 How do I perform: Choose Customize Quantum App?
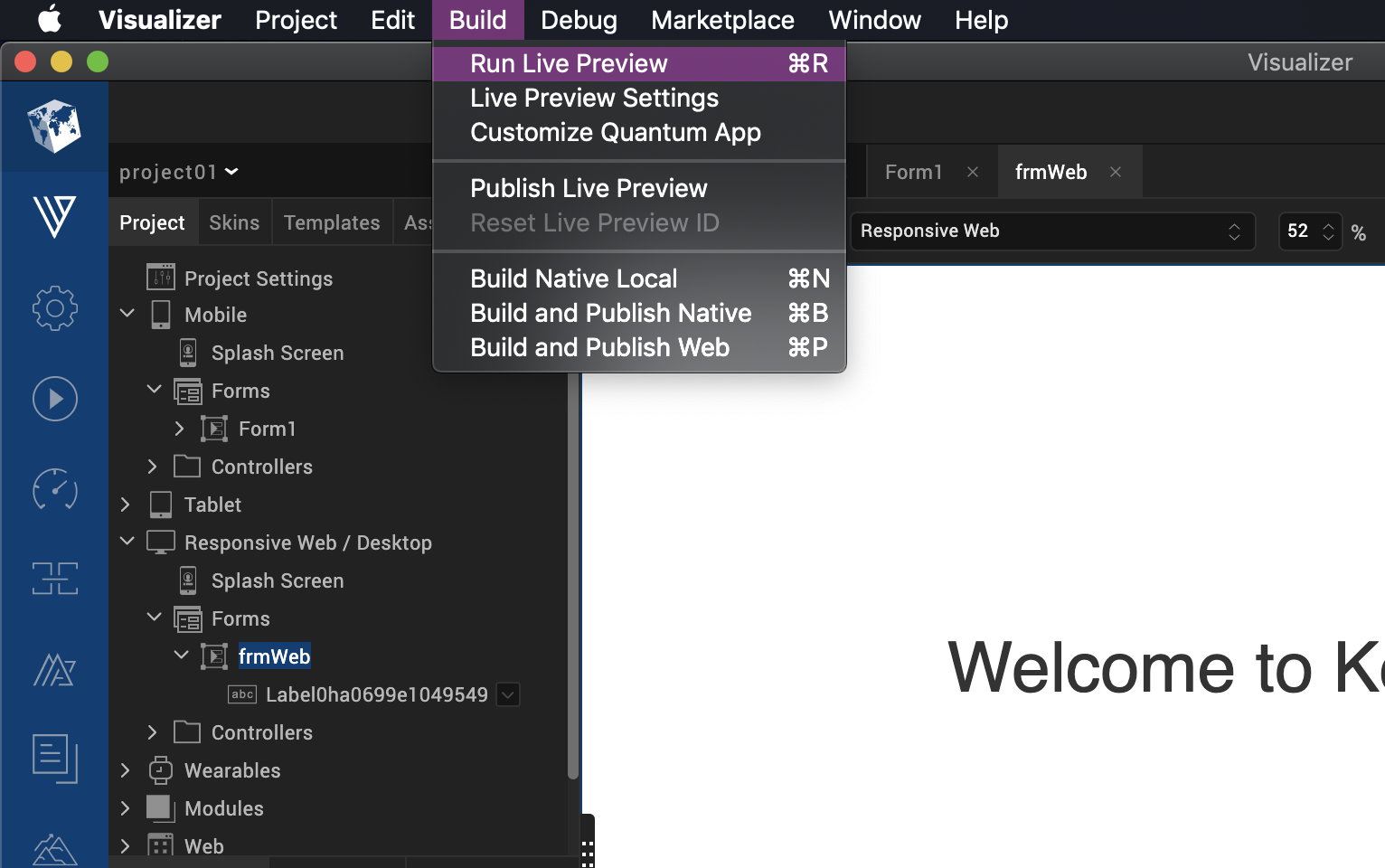tap(639, 132)
